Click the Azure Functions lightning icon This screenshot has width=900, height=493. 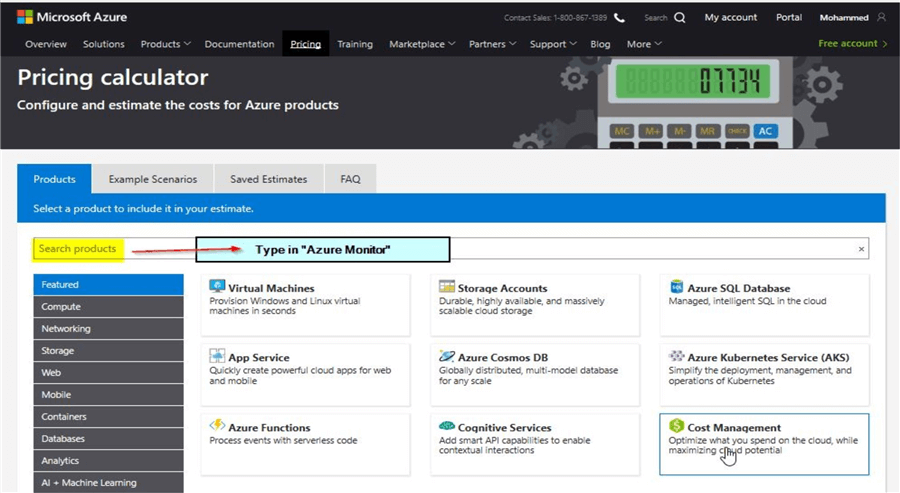(217, 425)
